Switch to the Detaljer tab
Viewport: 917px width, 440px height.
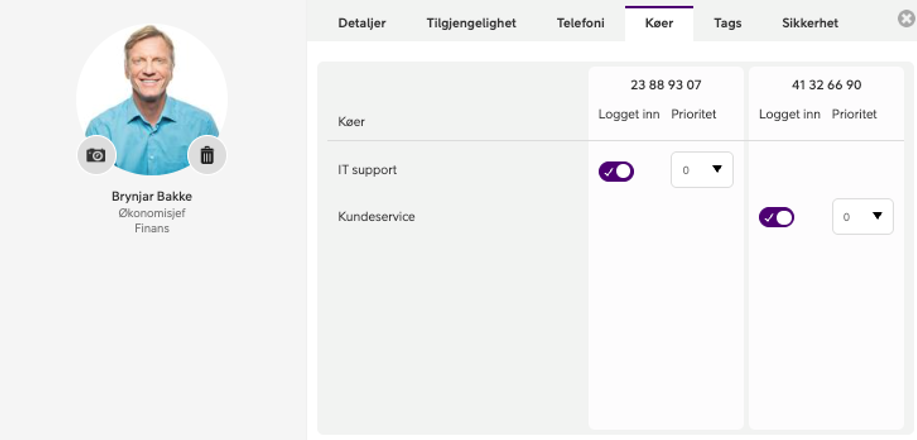click(x=362, y=23)
